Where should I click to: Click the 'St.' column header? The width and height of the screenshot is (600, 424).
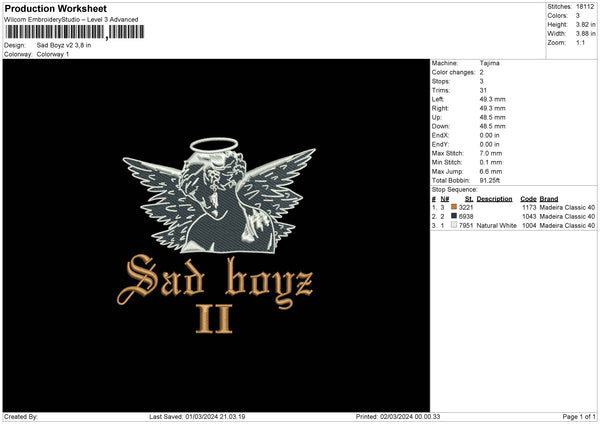tap(469, 199)
